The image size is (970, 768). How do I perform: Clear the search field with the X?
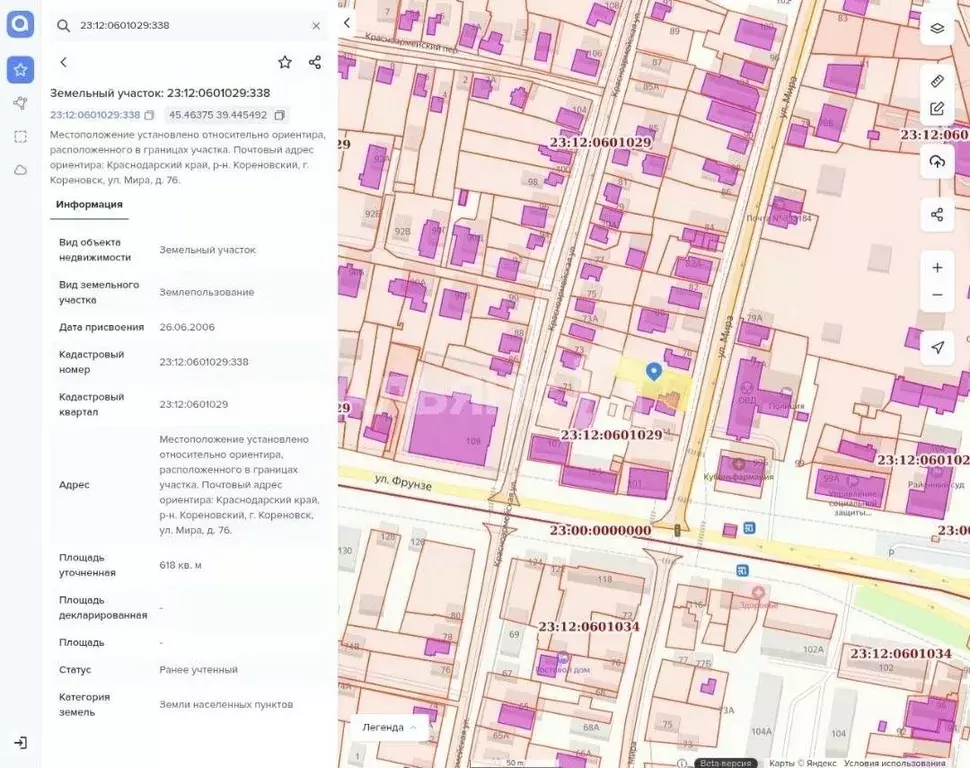click(x=316, y=24)
